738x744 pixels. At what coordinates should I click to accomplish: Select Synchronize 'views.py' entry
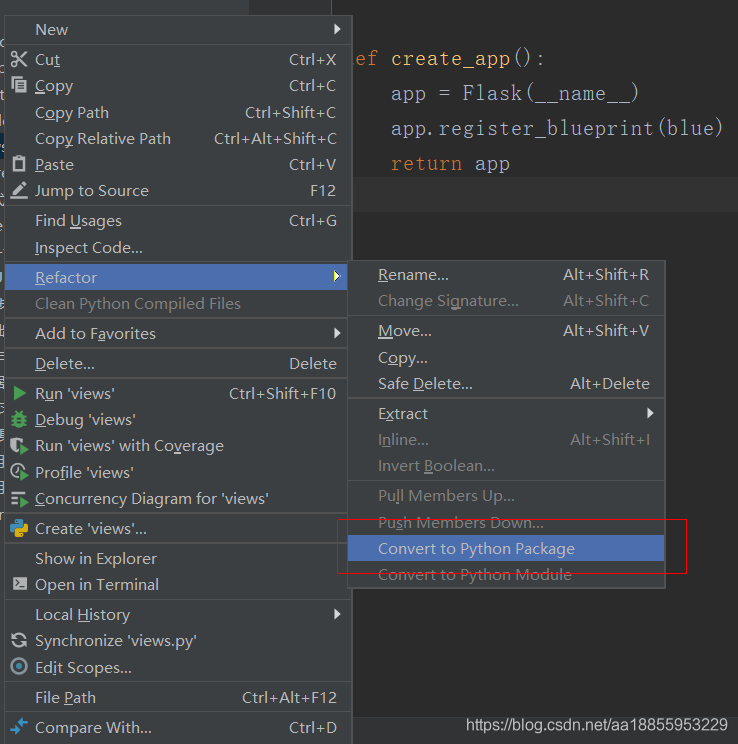178,641
